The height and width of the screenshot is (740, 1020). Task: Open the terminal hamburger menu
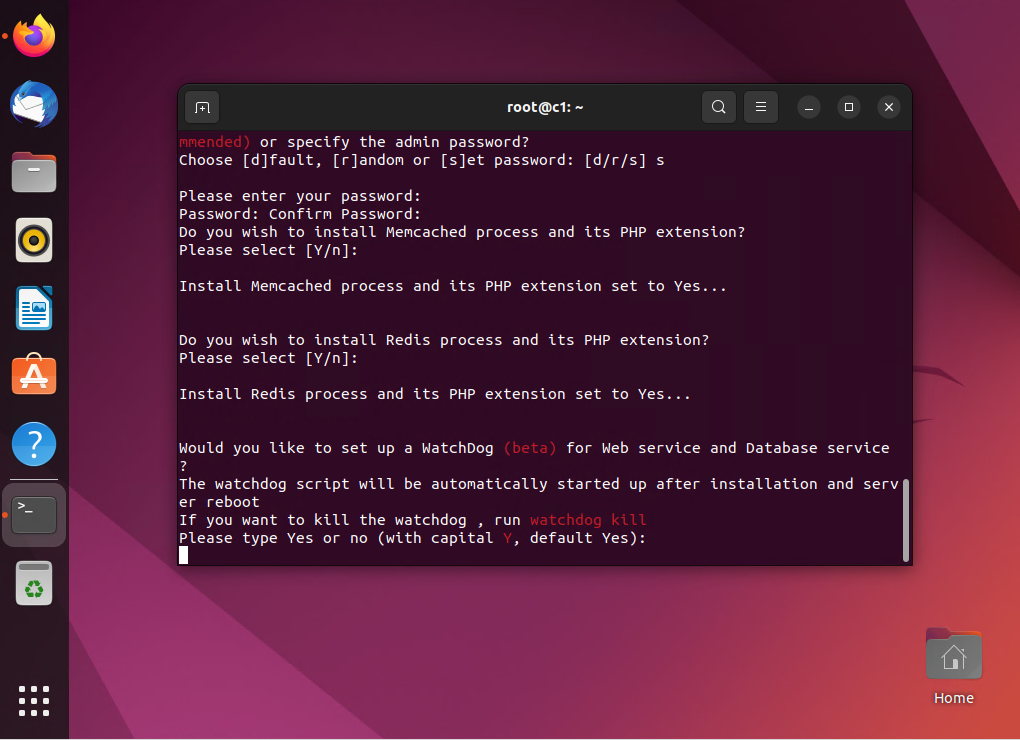pyautogui.click(x=760, y=107)
